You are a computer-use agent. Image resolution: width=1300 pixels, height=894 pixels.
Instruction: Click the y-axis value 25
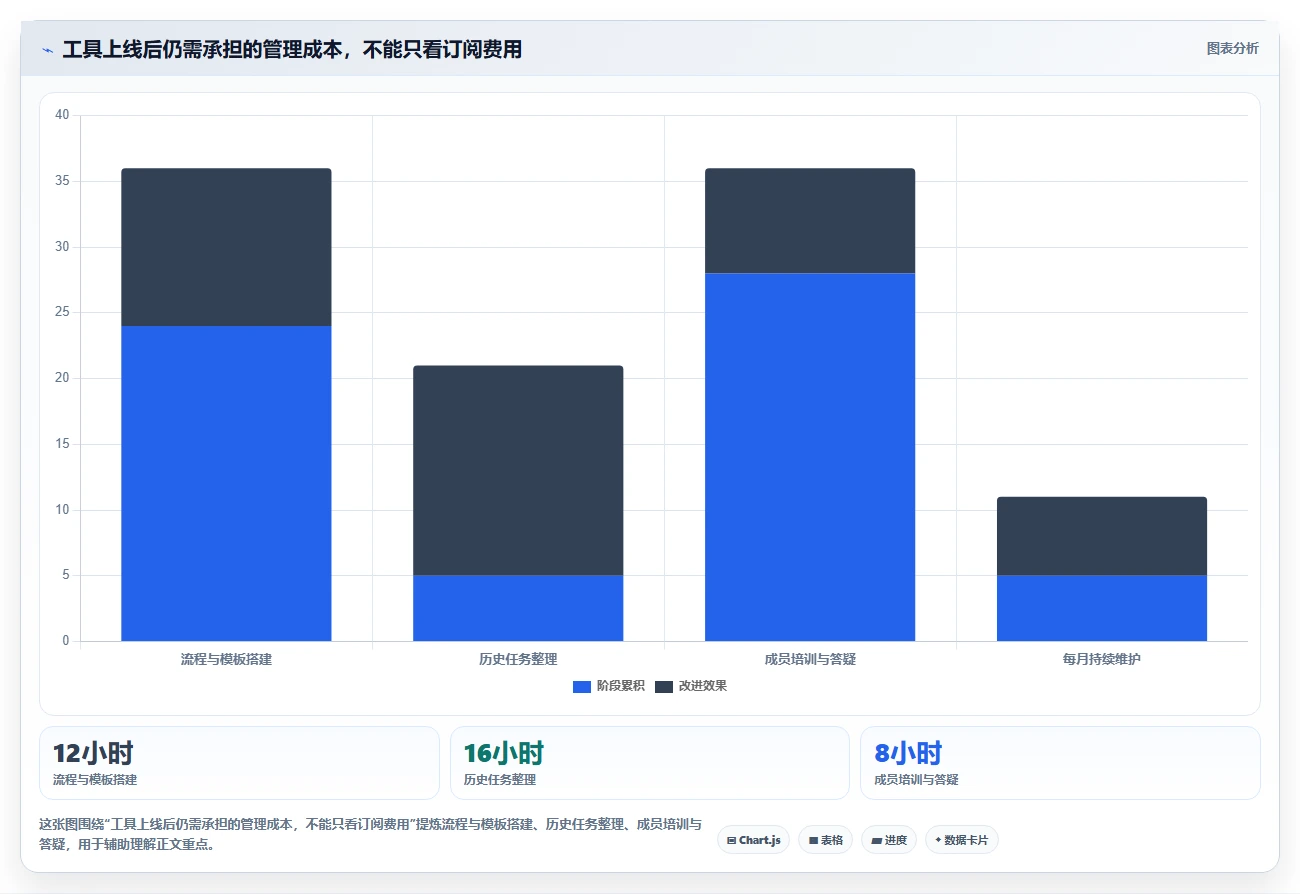pyautogui.click(x=62, y=312)
